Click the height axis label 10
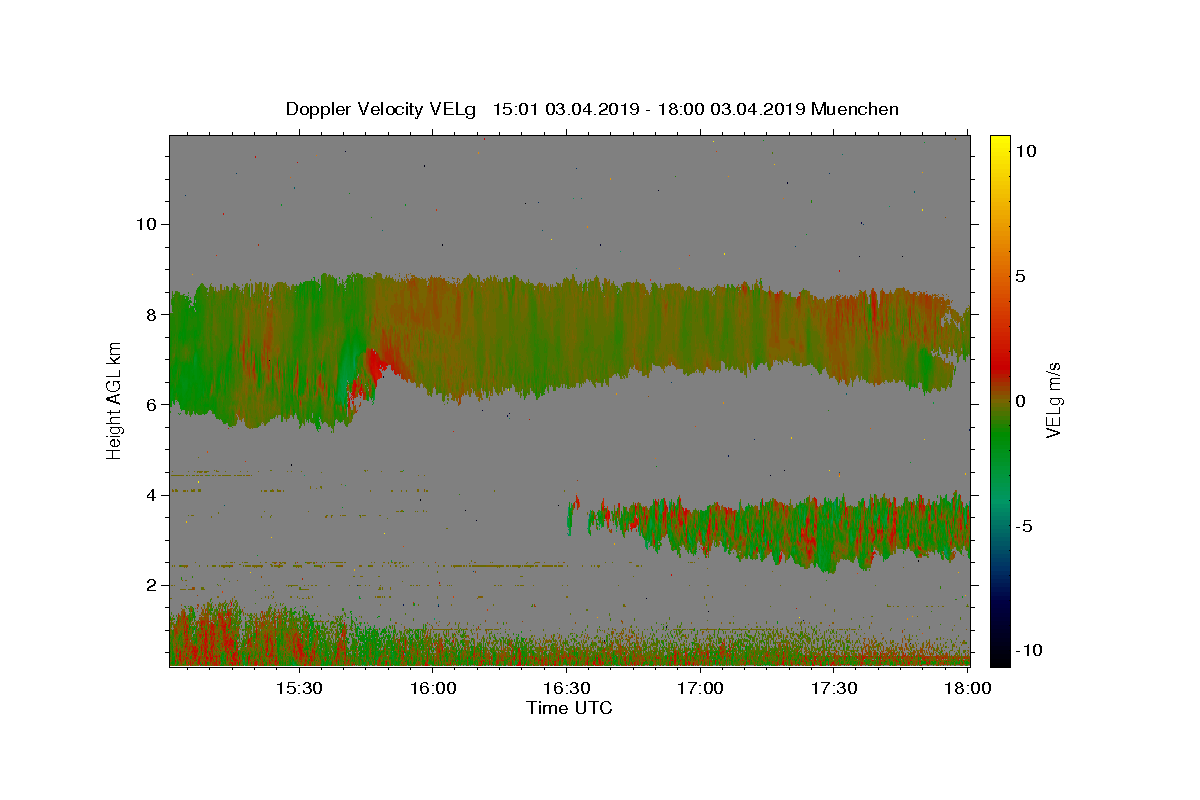1200x800 pixels. point(146,223)
